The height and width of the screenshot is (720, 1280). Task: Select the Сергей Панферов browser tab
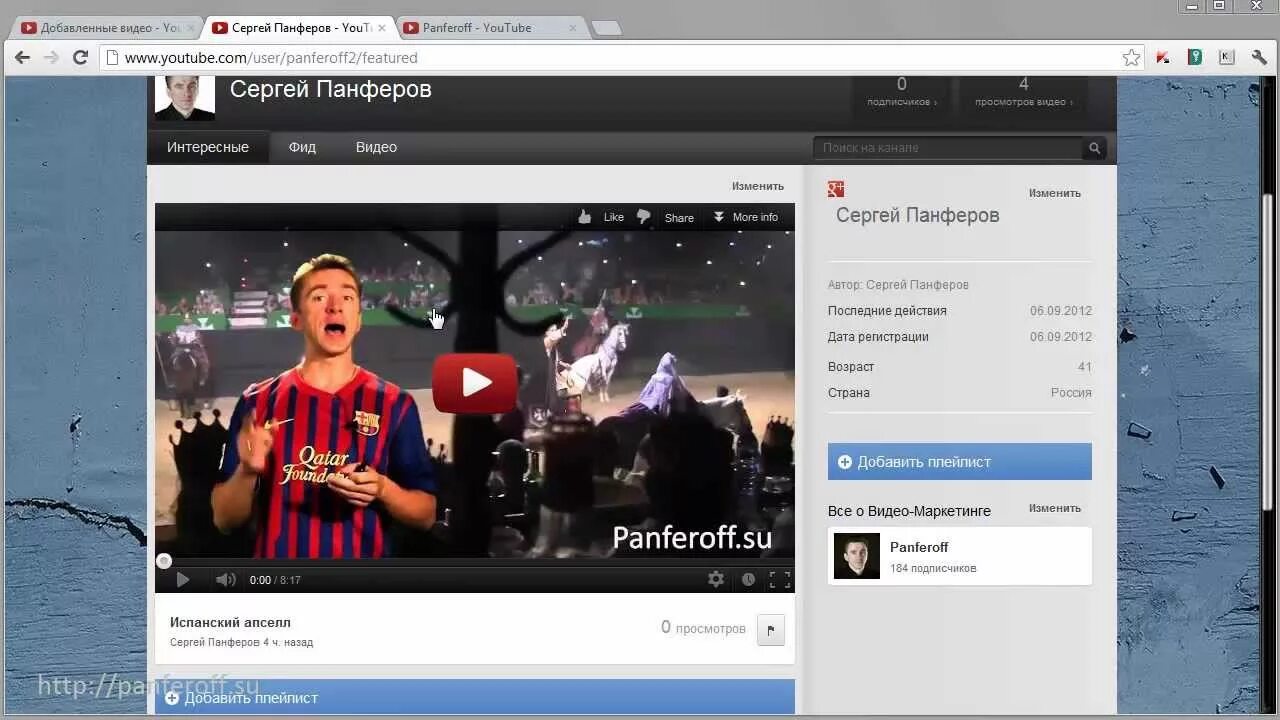tap(301, 28)
